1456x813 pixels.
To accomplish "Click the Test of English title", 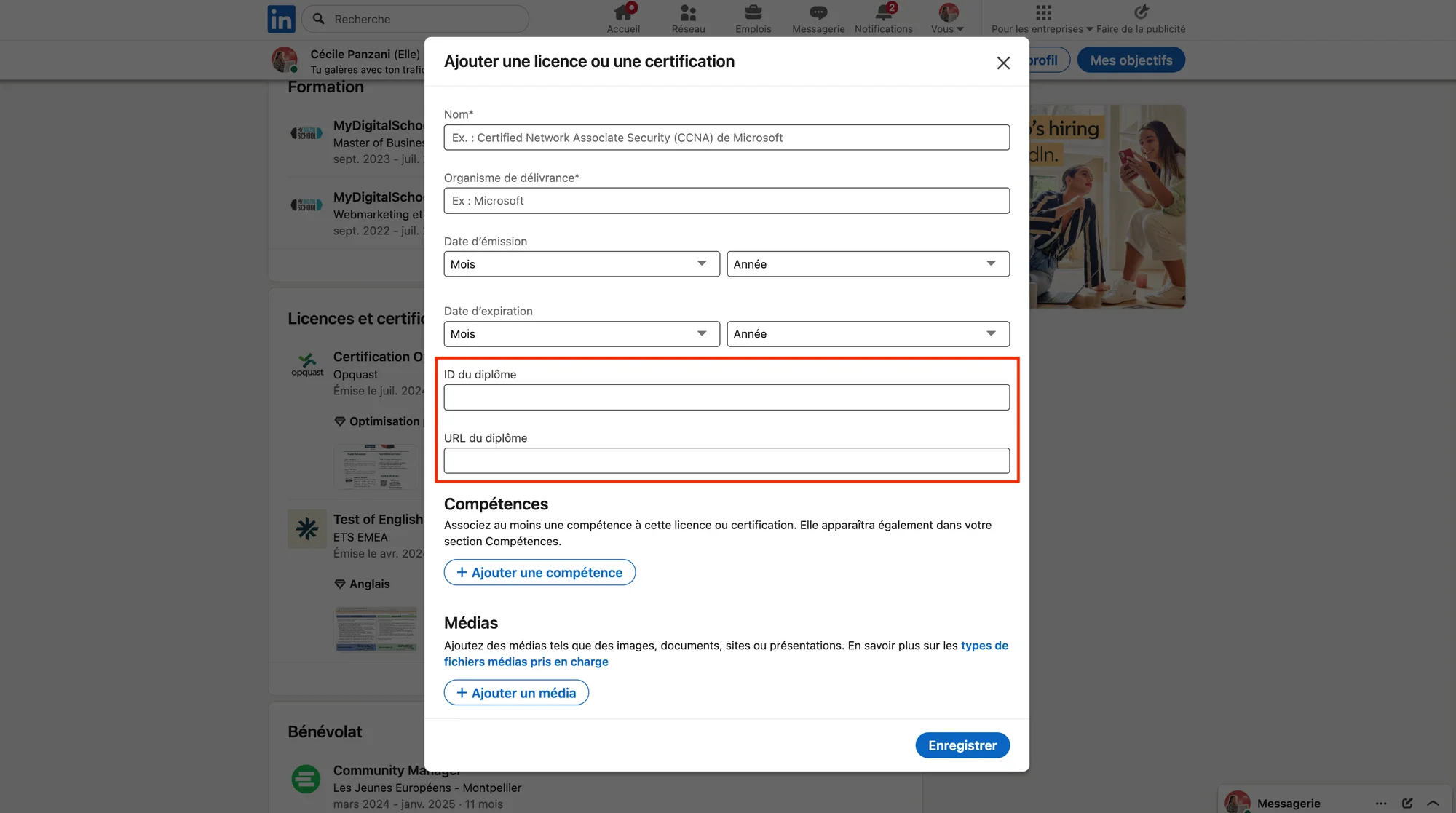I will [378, 520].
